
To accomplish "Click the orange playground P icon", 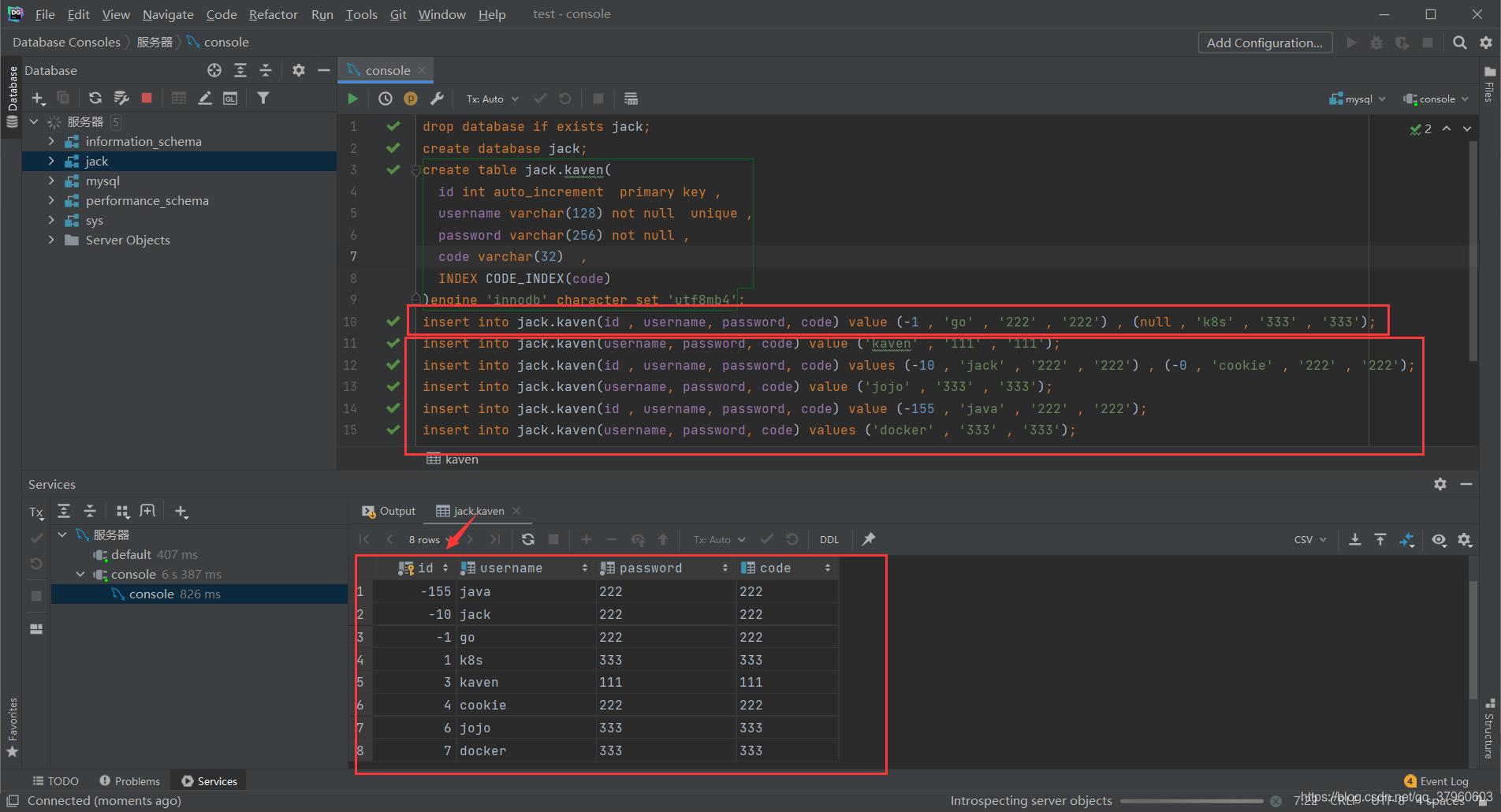I will click(x=411, y=99).
